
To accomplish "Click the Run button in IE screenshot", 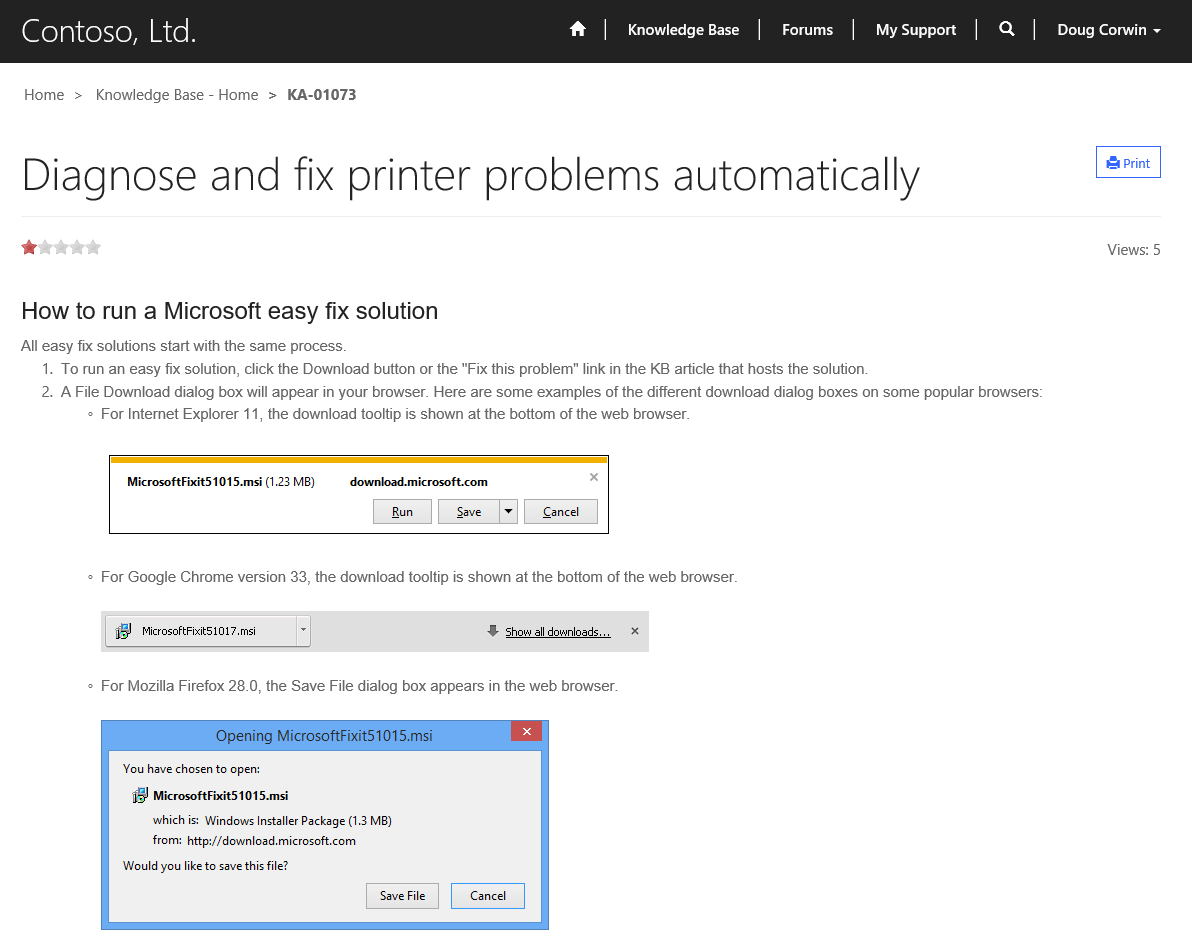I will [402, 512].
